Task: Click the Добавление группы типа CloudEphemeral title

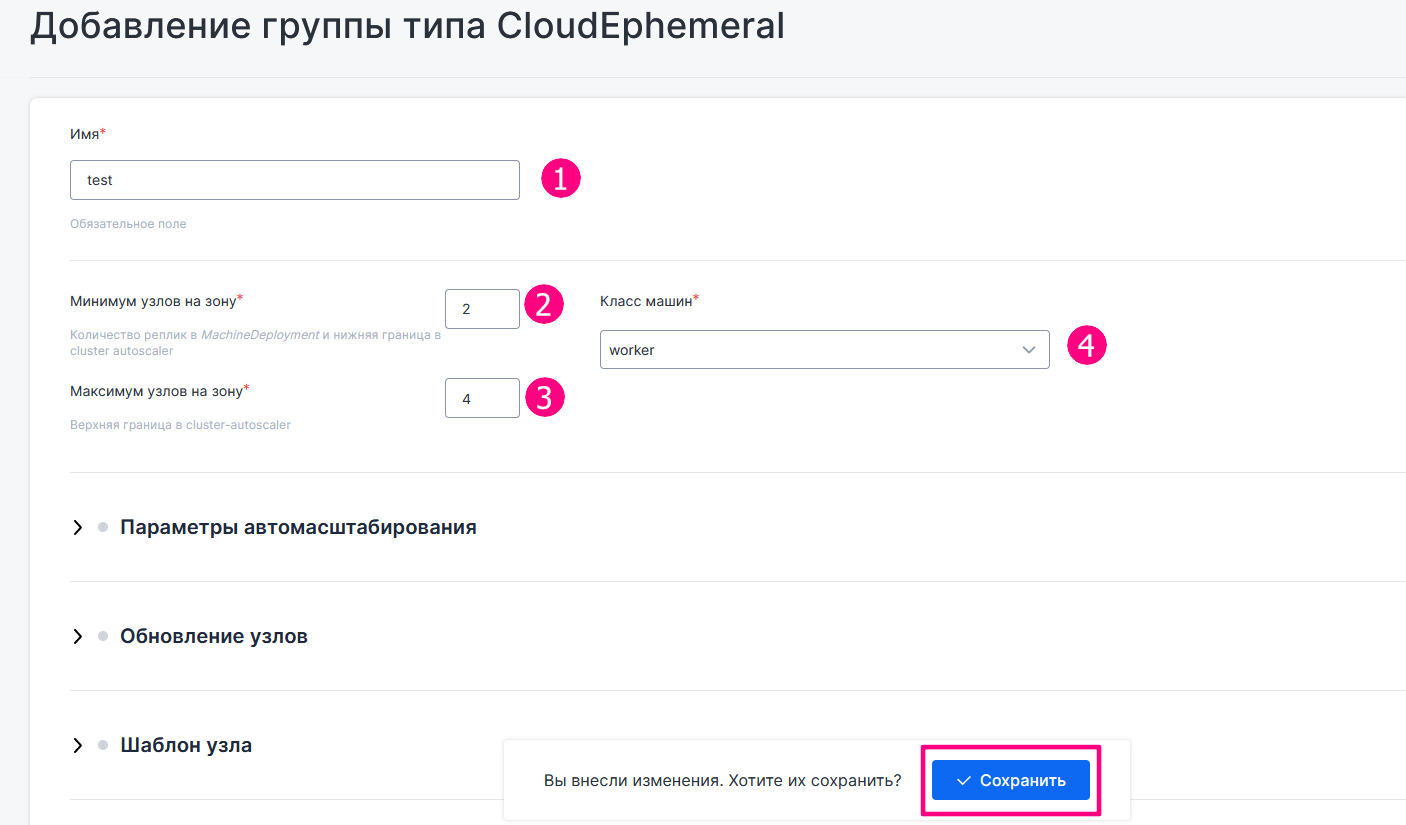Action: (x=407, y=27)
